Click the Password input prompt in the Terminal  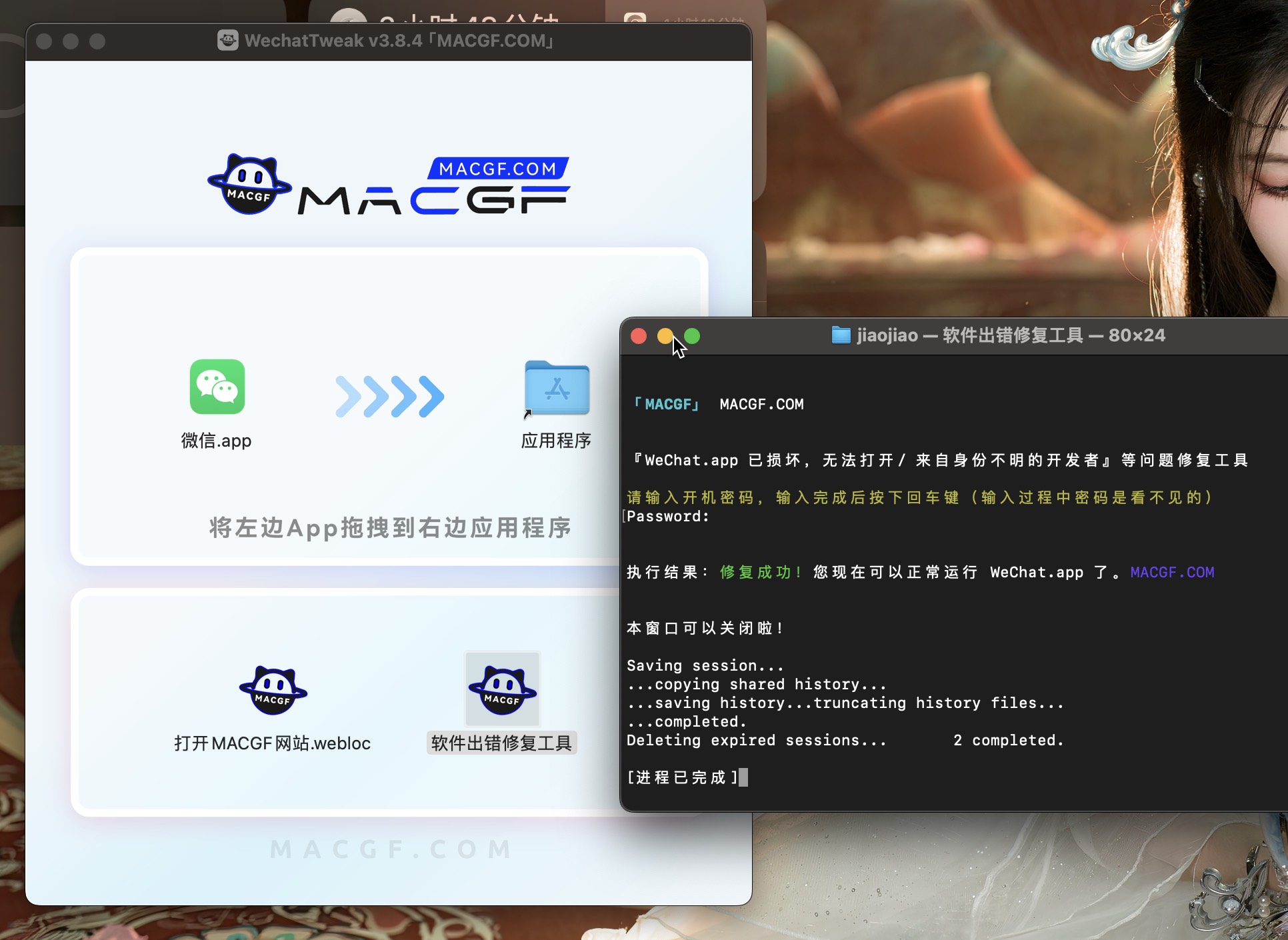point(667,515)
